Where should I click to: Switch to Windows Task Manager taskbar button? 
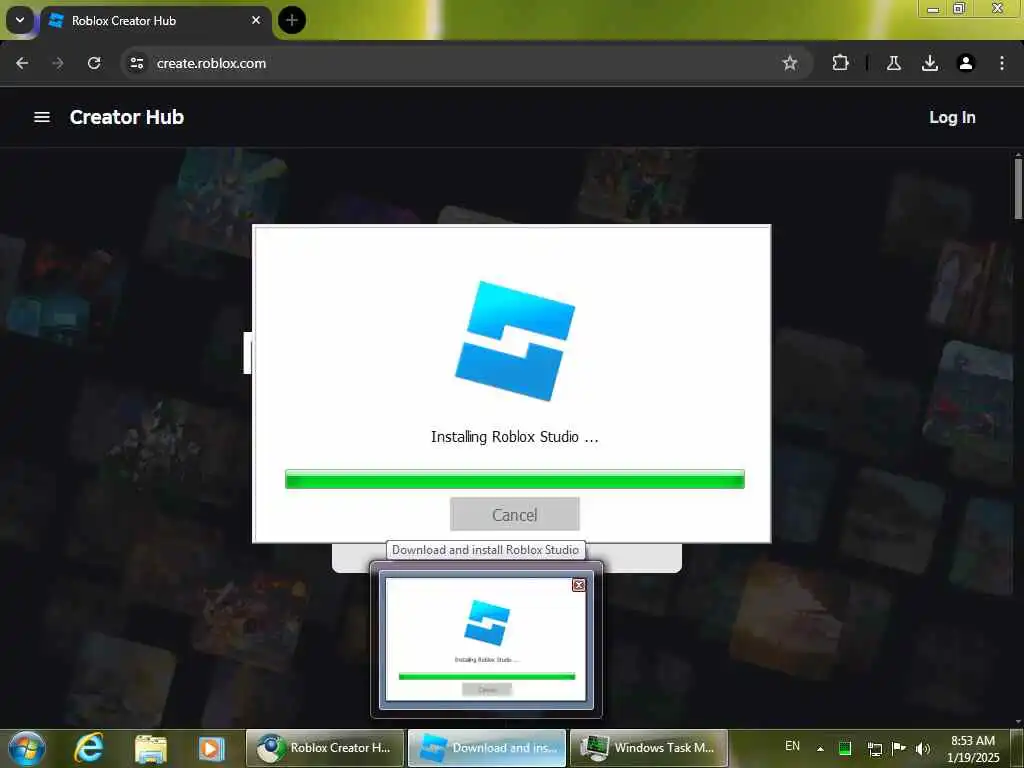click(x=649, y=748)
